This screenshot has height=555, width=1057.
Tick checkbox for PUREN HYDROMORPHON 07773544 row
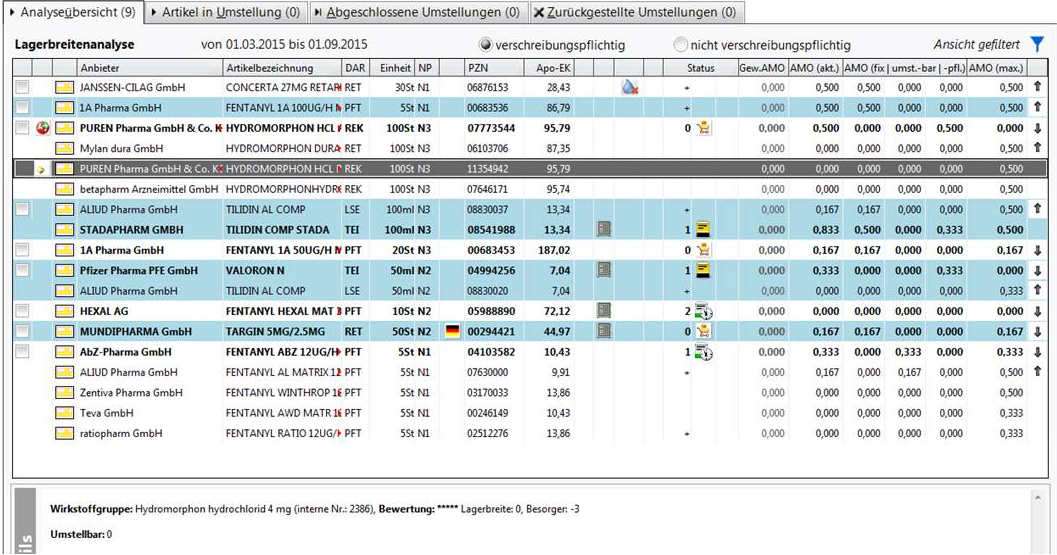tap(22, 127)
